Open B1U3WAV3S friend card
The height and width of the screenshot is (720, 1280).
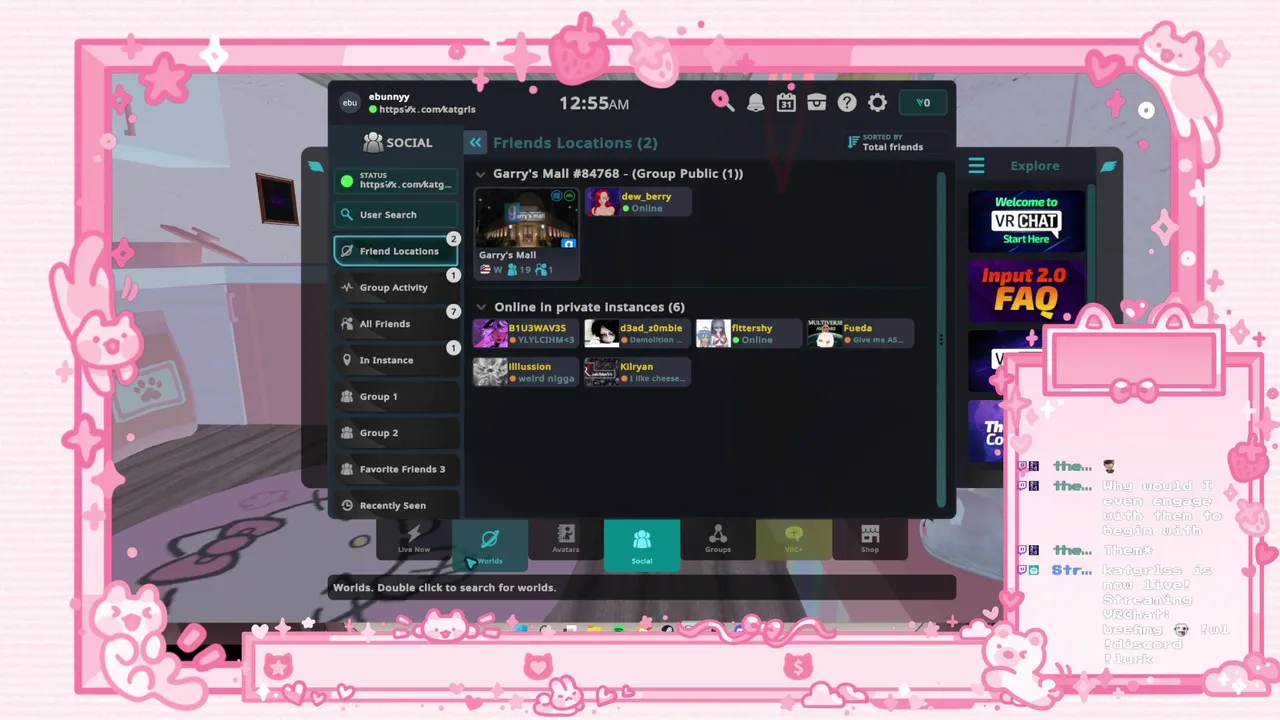pyautogui.click(x=525, y=334)
